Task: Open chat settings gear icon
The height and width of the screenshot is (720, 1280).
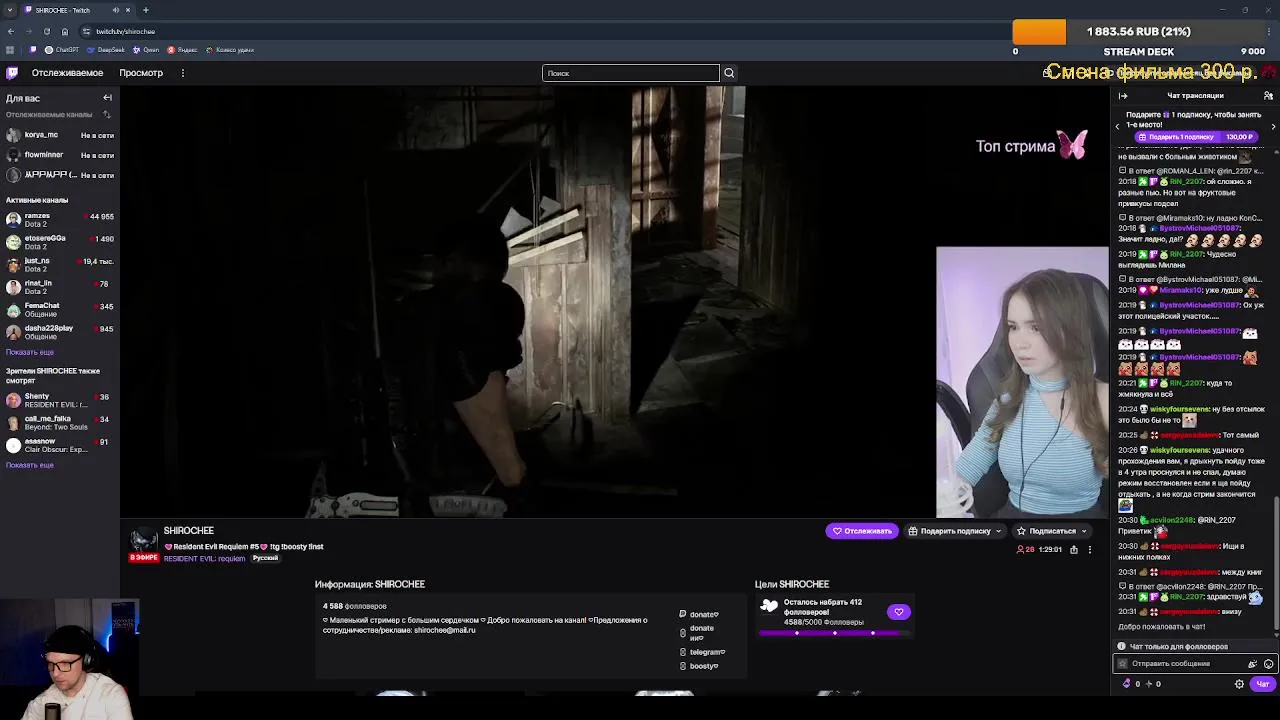Action: pos(1239,684)
